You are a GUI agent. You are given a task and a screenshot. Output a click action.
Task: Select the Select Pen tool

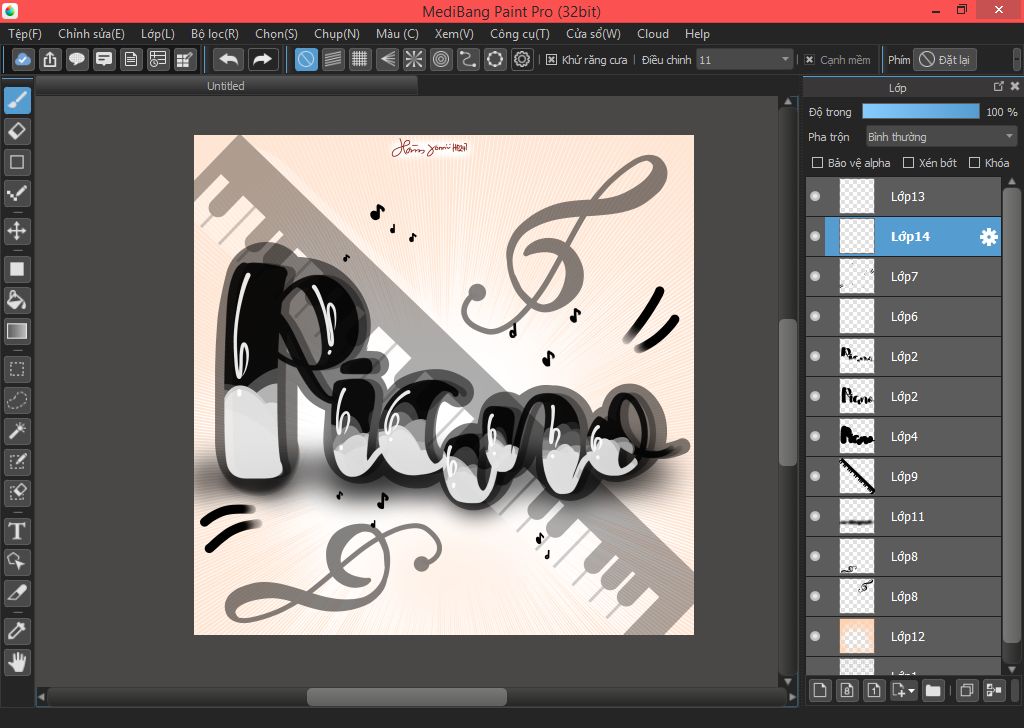pos(17,462)
